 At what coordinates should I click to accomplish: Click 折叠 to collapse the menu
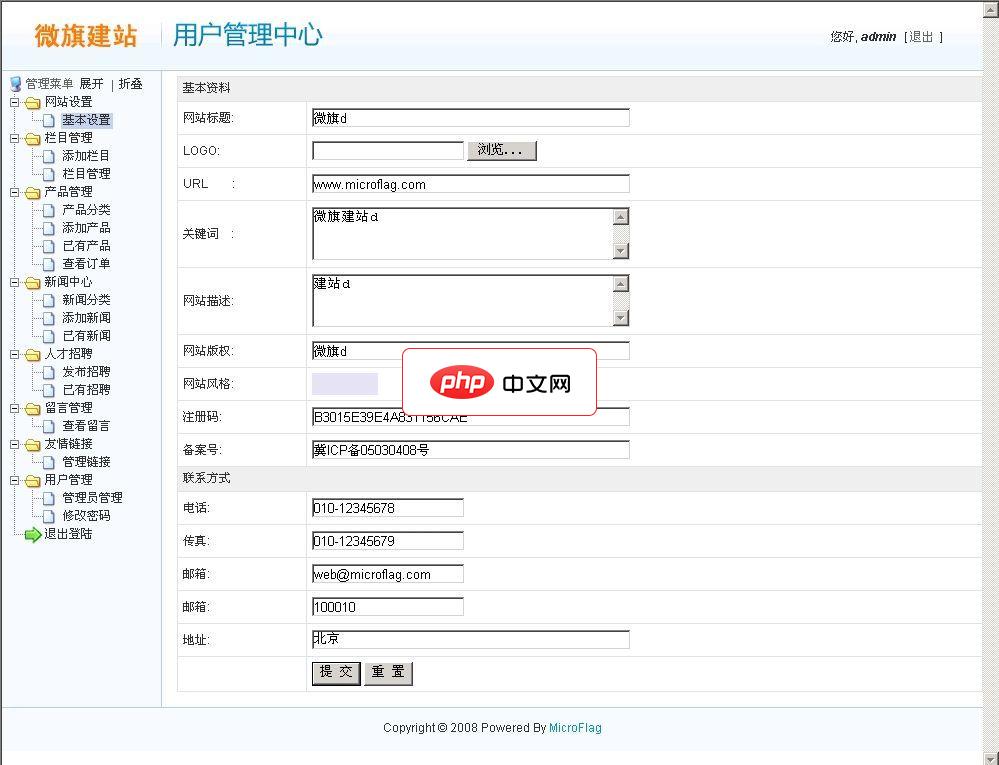click(x=131, y=84)
